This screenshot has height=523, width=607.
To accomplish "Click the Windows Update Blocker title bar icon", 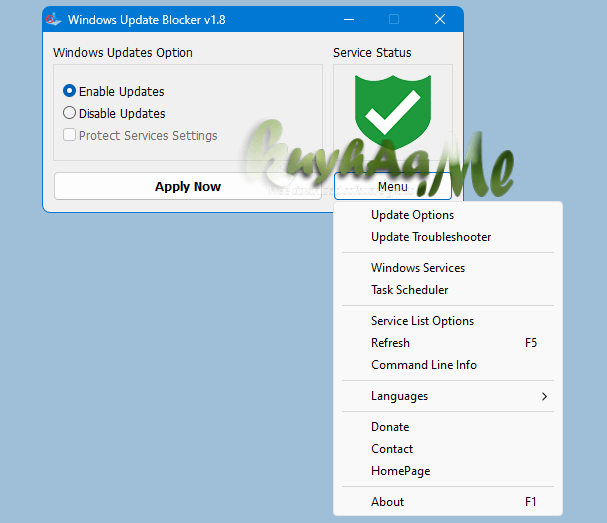I will (x=53, y=19).
